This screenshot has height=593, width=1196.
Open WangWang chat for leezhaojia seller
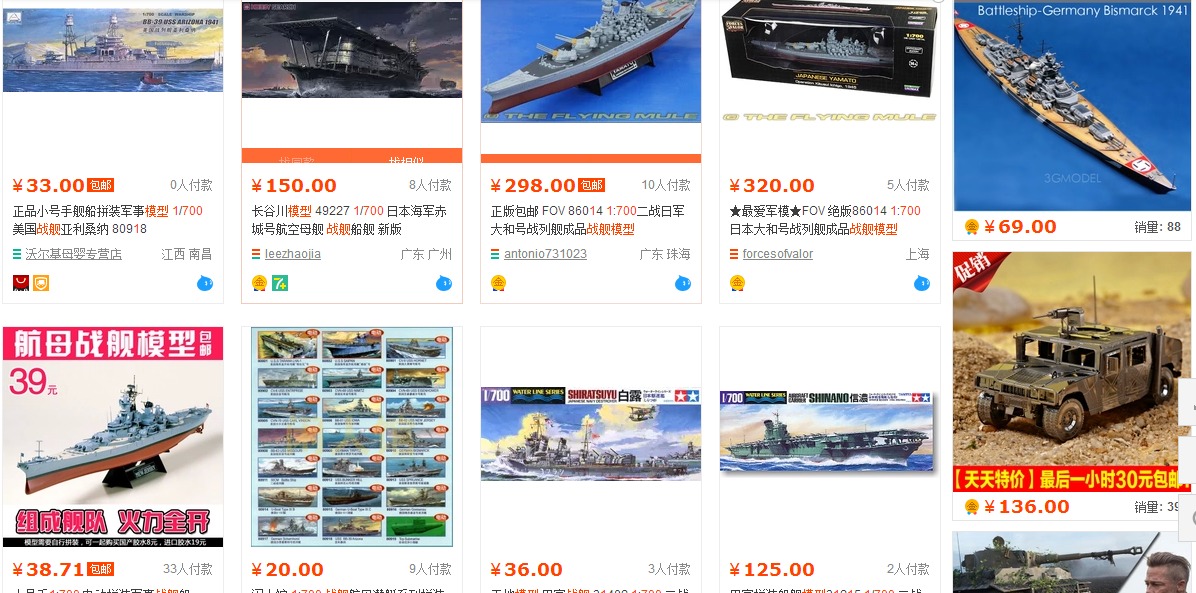(x=444, y=284)
